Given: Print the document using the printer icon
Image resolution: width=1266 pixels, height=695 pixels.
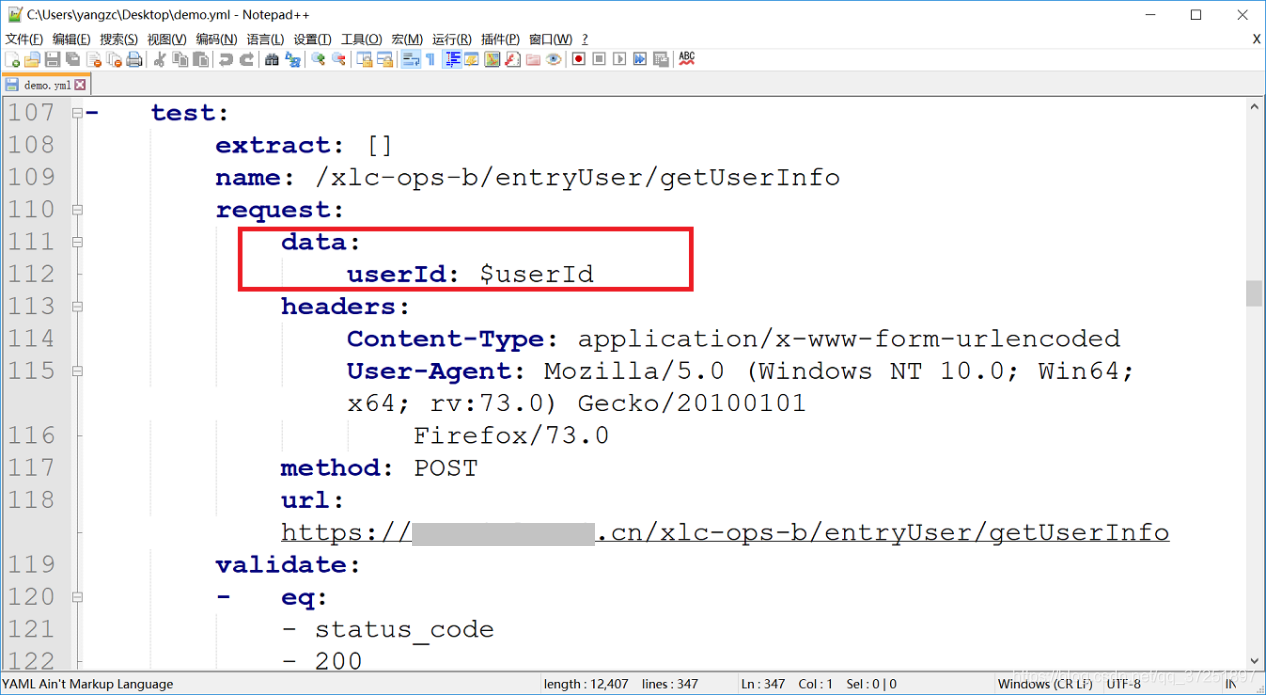Looking at the screenshot, I should (134, 60).
